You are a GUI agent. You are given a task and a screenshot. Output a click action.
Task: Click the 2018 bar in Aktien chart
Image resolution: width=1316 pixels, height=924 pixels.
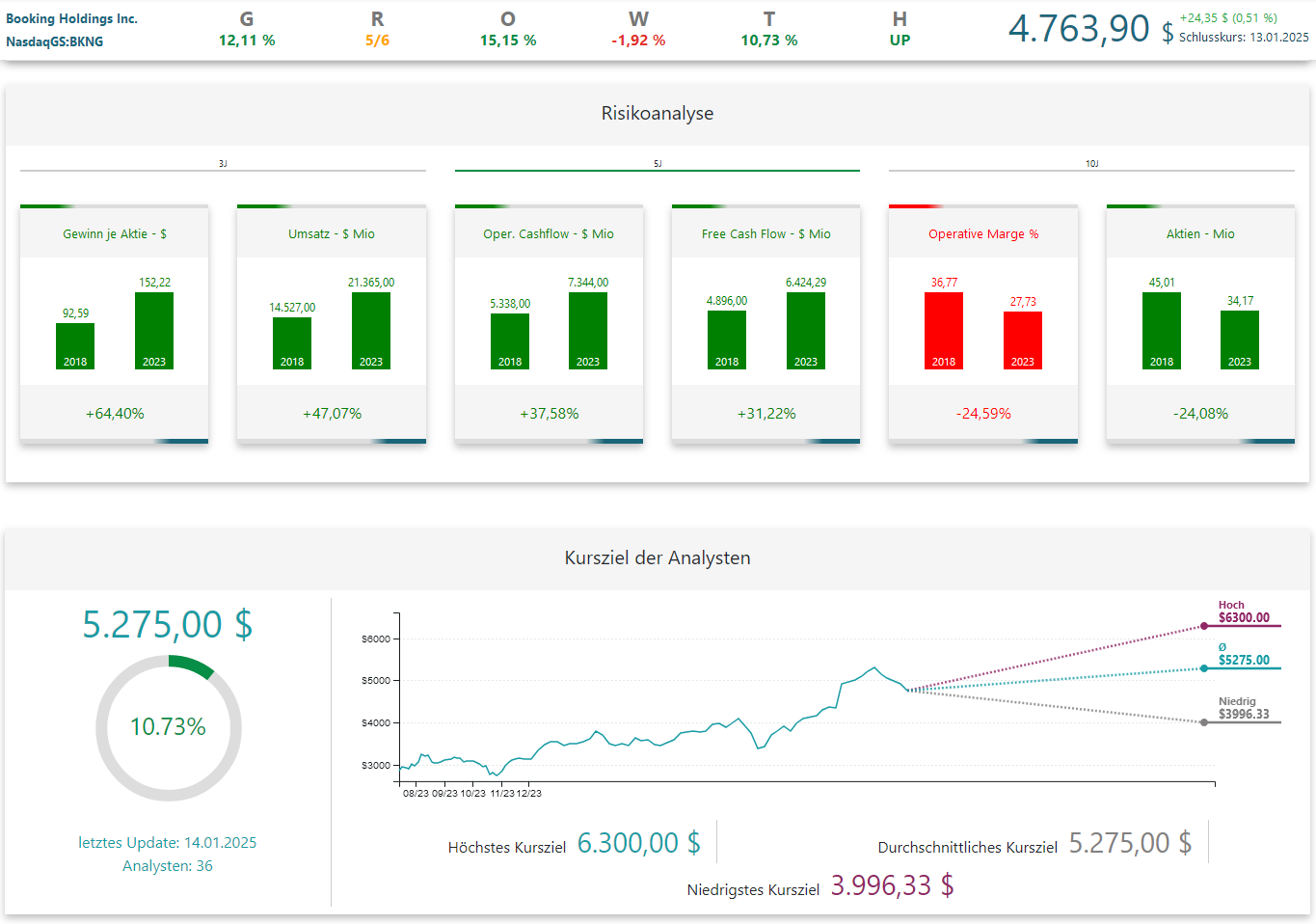(1162, 331)
